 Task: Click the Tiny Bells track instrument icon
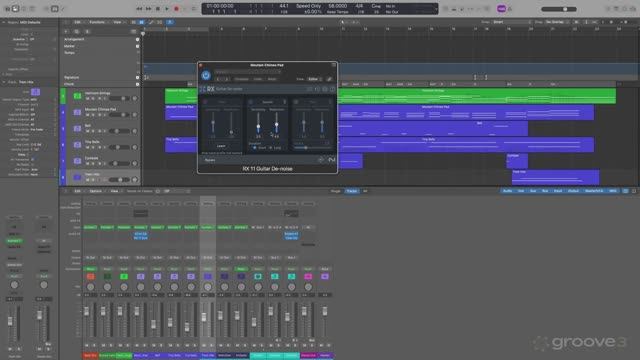click(x=77, y=145)
